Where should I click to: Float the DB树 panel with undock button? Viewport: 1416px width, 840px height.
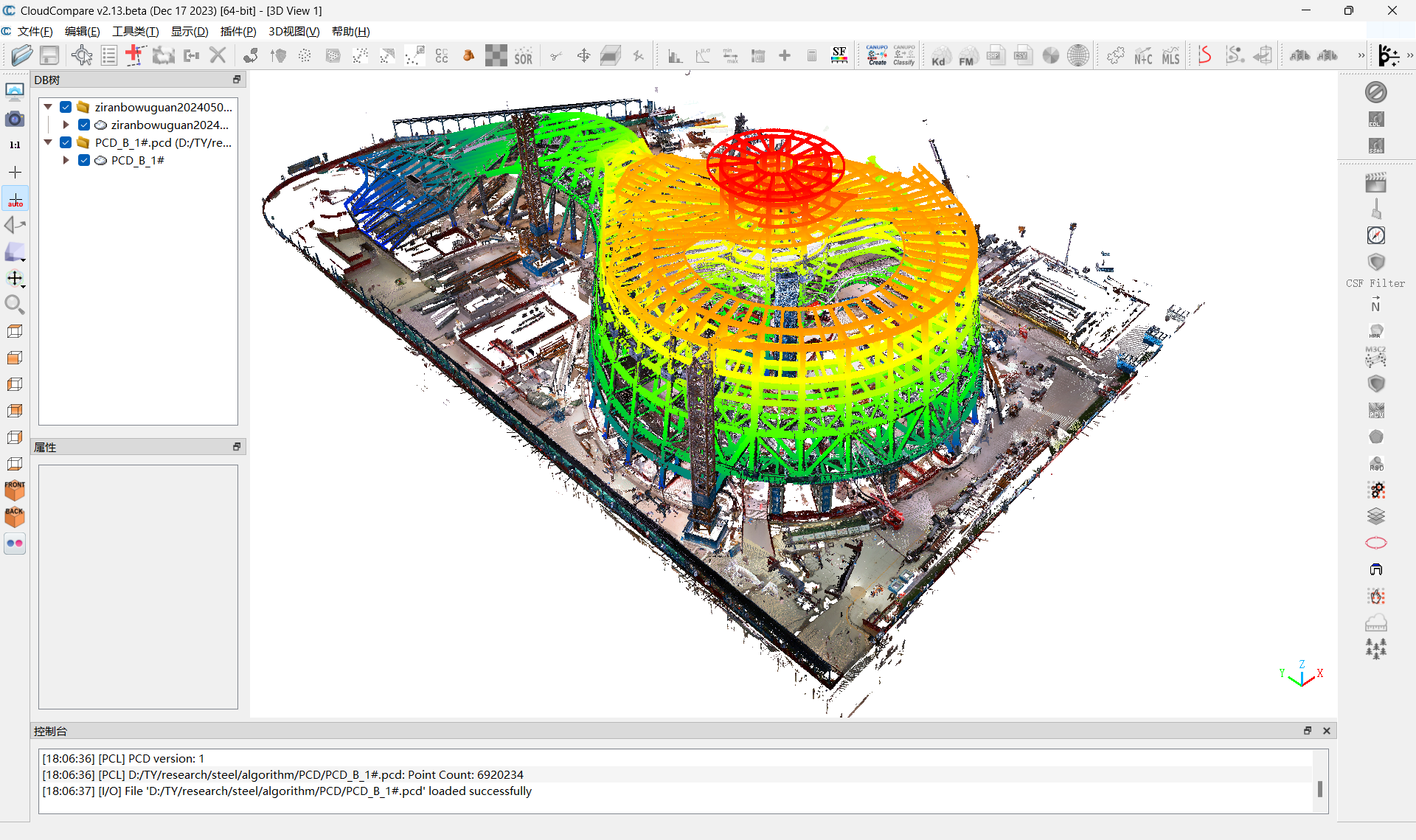(x=237, y=80)
